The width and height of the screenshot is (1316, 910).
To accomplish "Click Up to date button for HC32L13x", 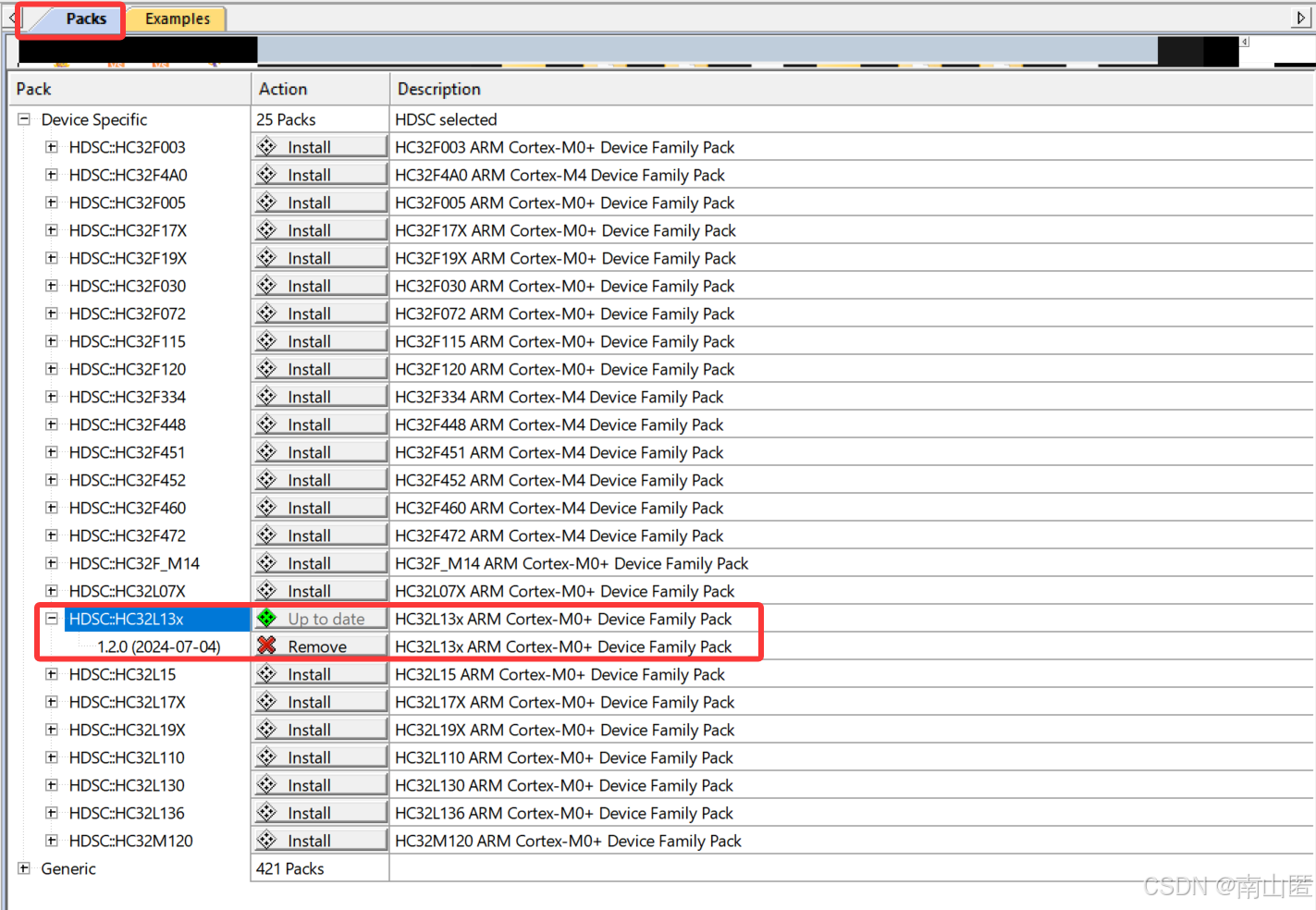I will (x=320, y=619).
